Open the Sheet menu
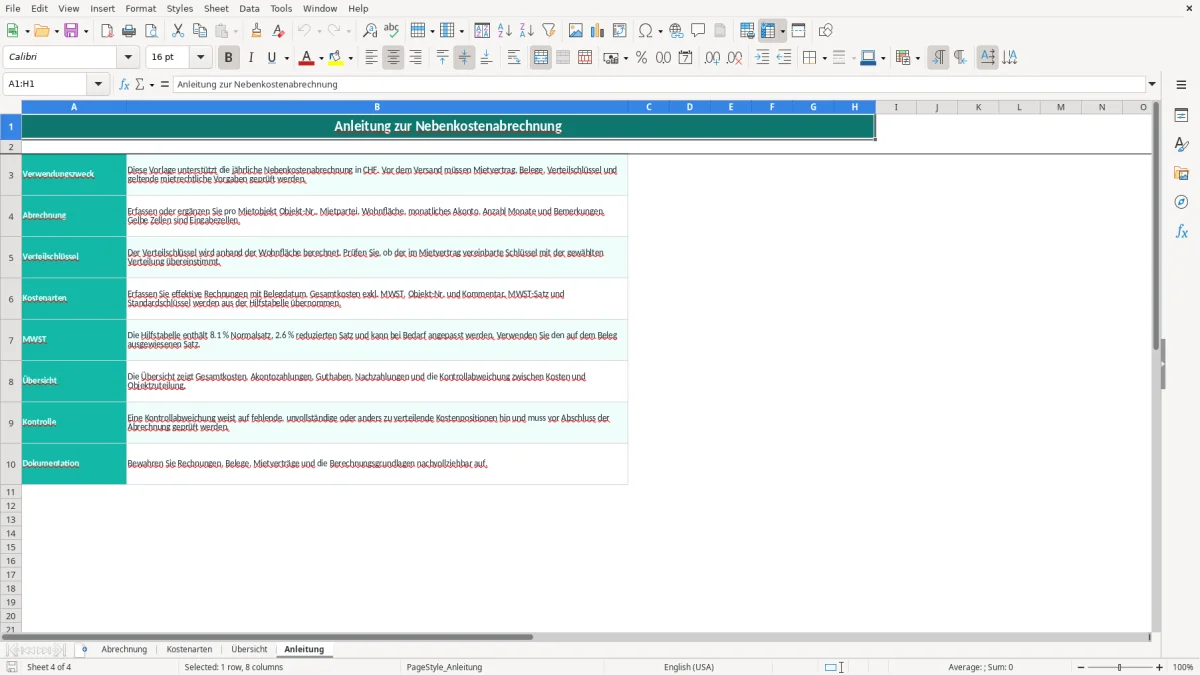This screenshot has height=675, width=1200. 216,8
